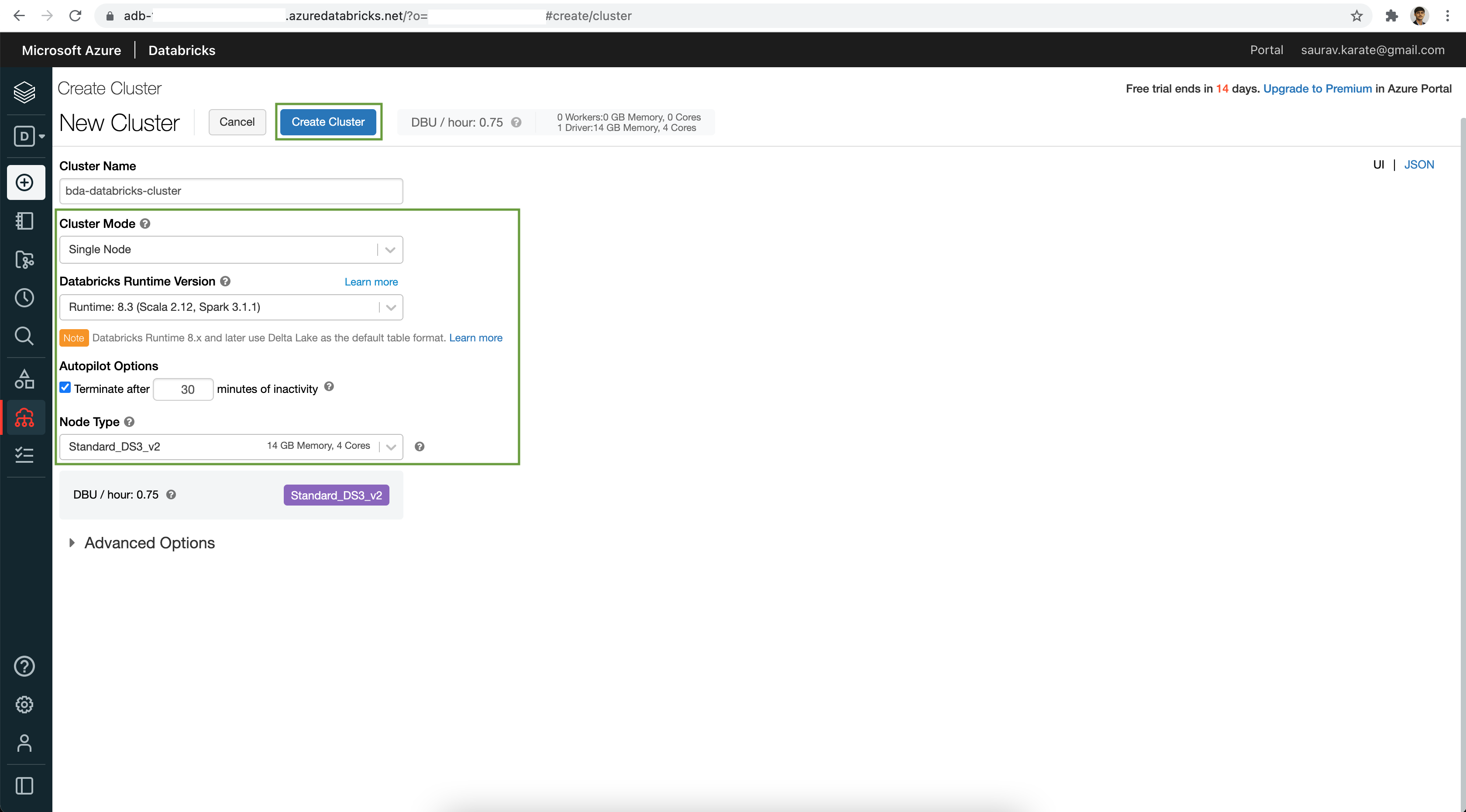Click the Cluster Name input field

[x=231, y=191]
